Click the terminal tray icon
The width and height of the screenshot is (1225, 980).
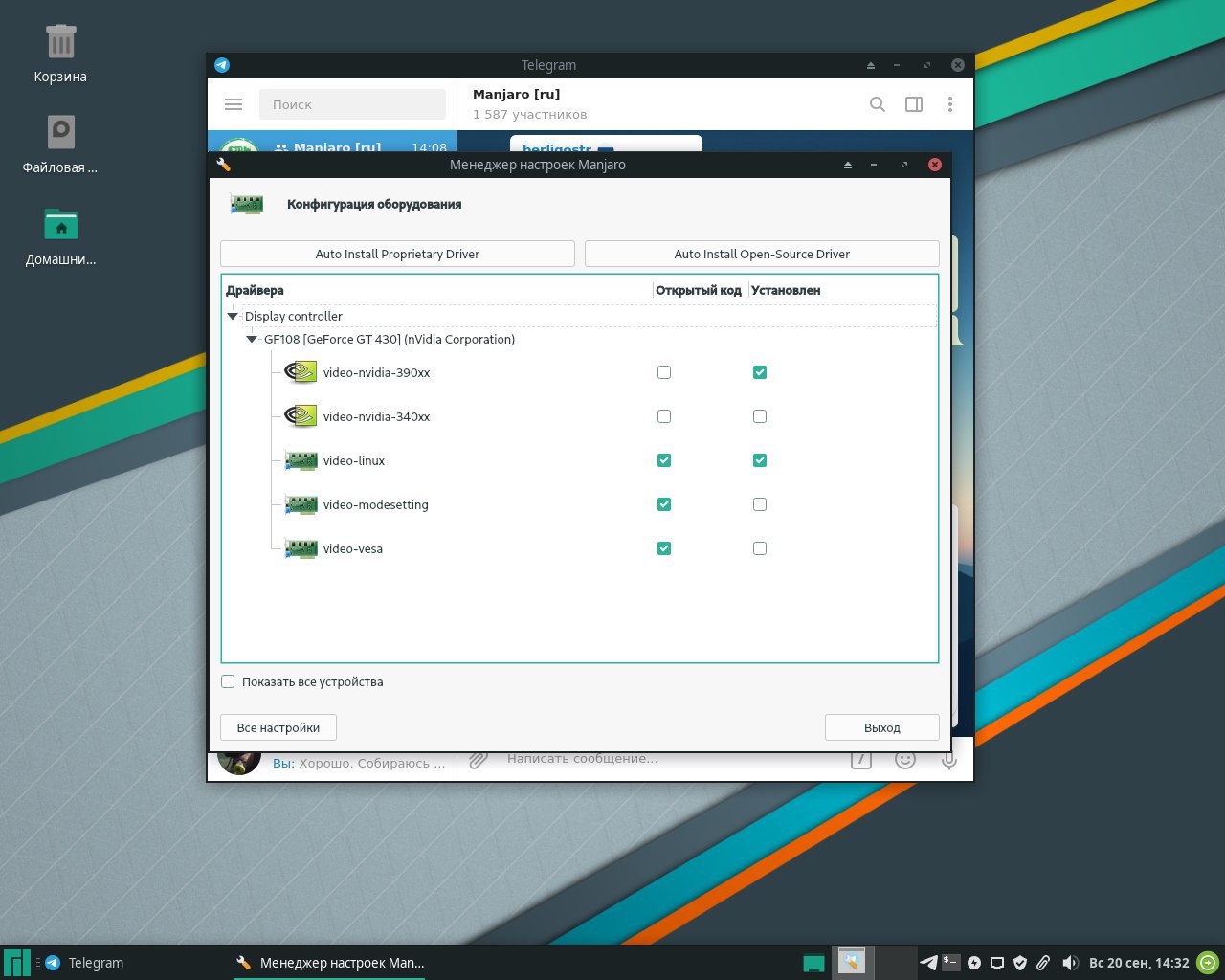951,963
